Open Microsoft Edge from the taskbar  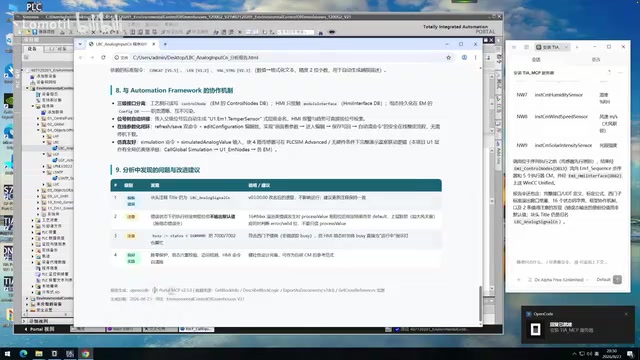(23, 353)
